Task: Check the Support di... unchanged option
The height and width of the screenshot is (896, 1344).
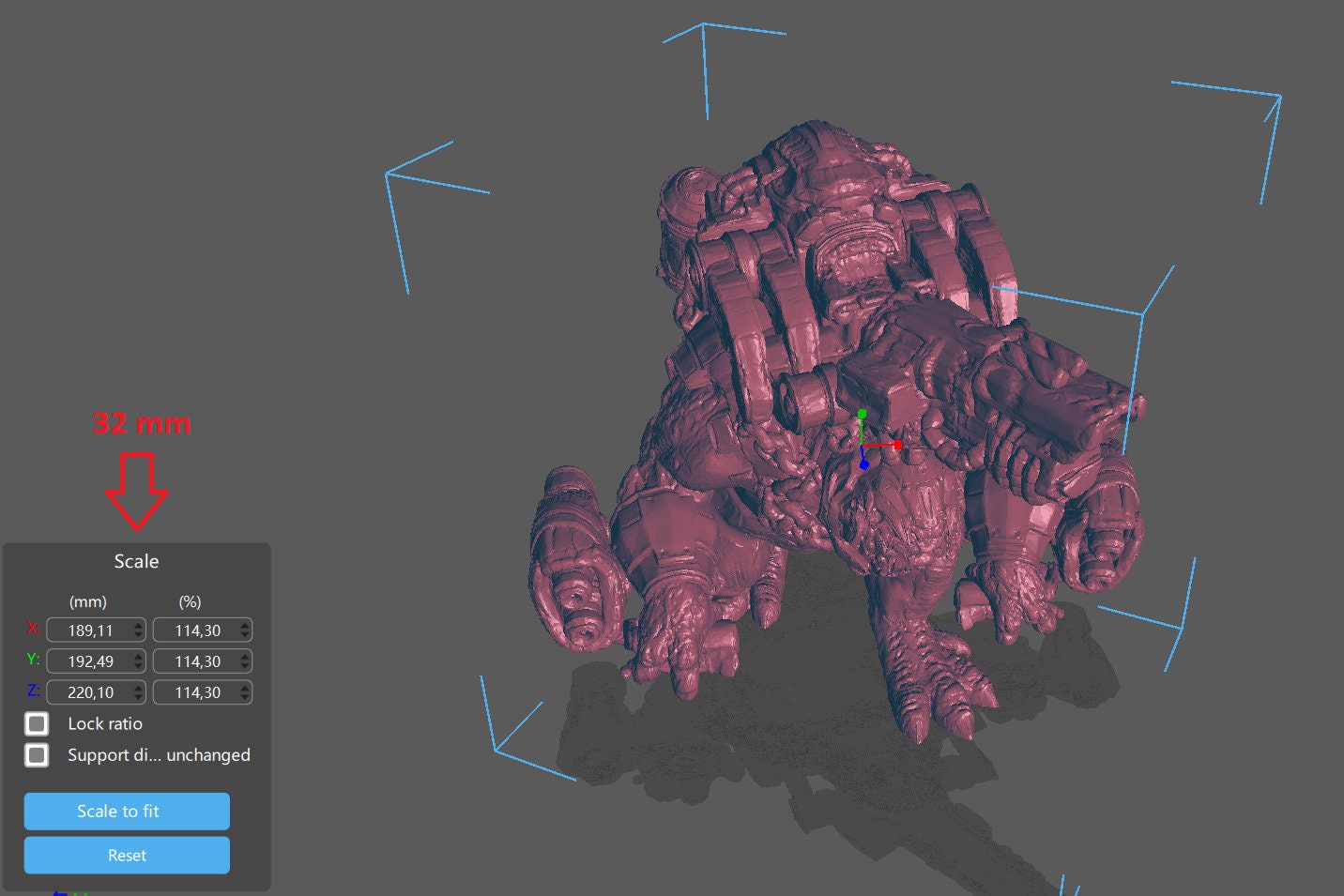Action: [x=37, y=755]
